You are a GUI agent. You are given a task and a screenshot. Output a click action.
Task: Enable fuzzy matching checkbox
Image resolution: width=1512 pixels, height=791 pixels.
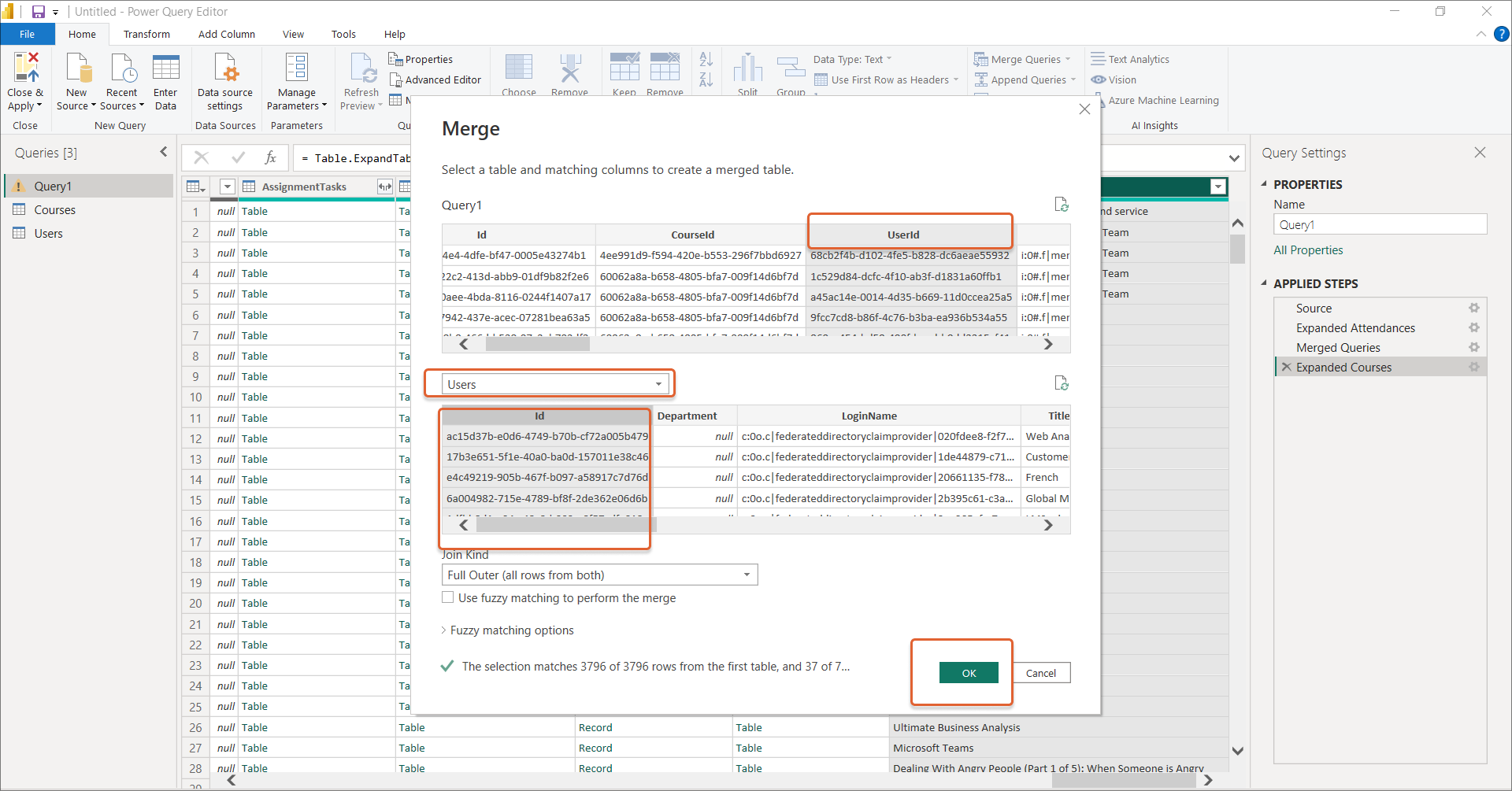(x=448, y=597)
